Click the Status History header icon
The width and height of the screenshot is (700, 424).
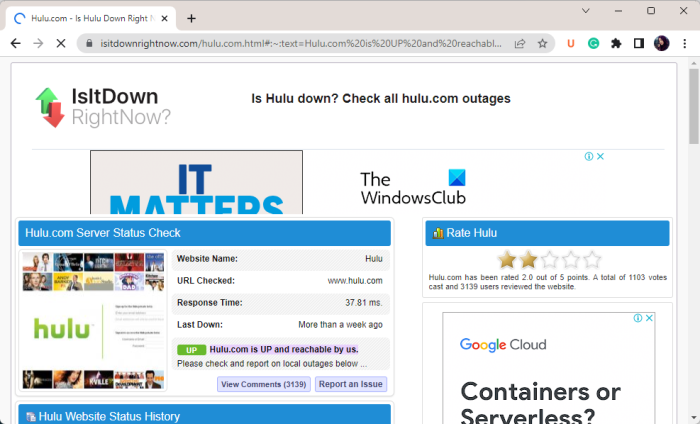[x=31, y=417]
